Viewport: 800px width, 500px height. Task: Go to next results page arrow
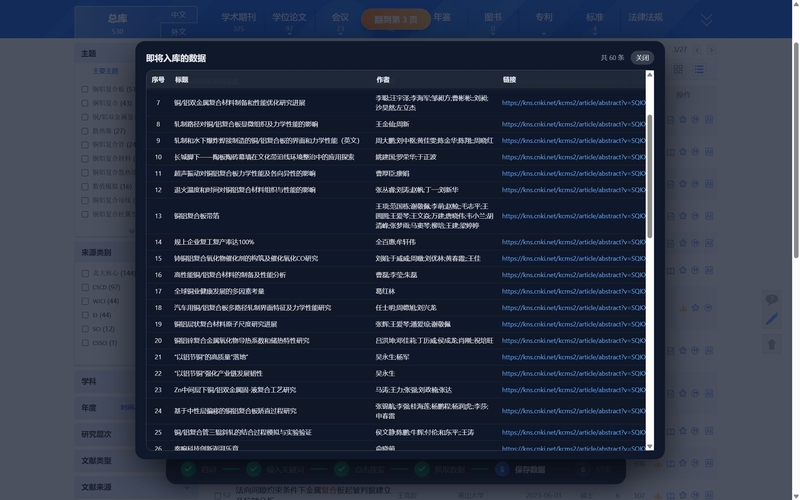click(x=711, y=50)
